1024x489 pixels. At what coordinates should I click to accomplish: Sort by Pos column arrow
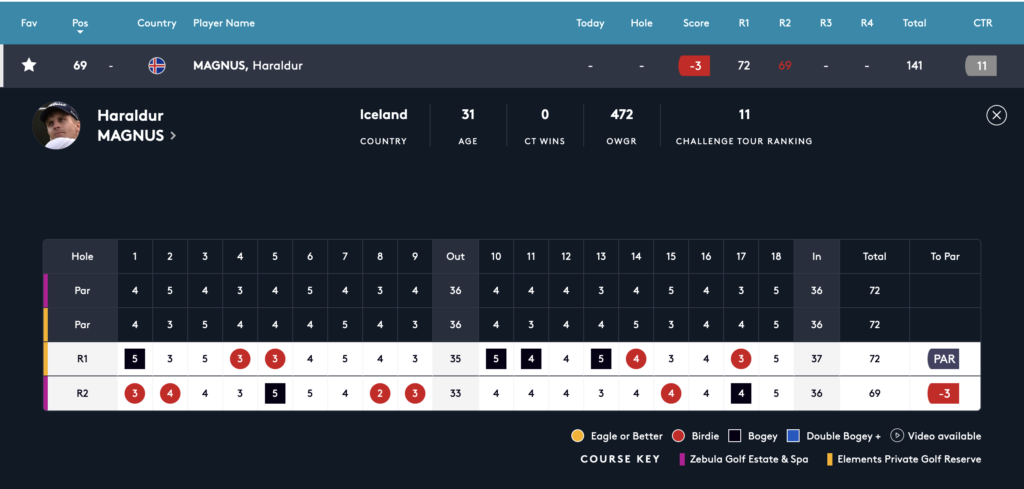(x=80, y=32)
